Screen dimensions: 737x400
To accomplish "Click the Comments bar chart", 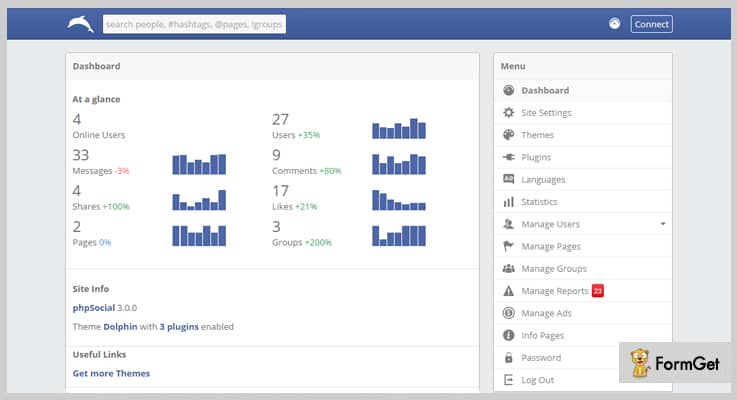I will [399, 164].
